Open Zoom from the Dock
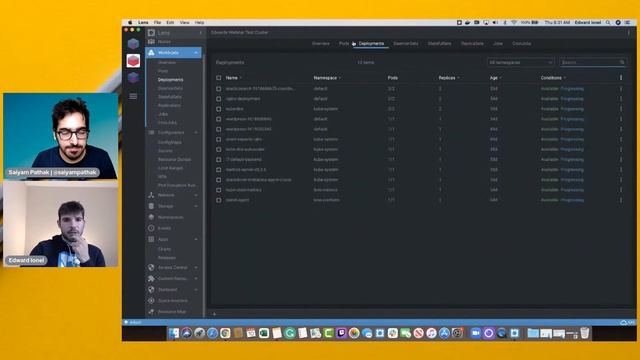Image resolution: width=640 pixels, height=360 pixels. pos(476,333)
